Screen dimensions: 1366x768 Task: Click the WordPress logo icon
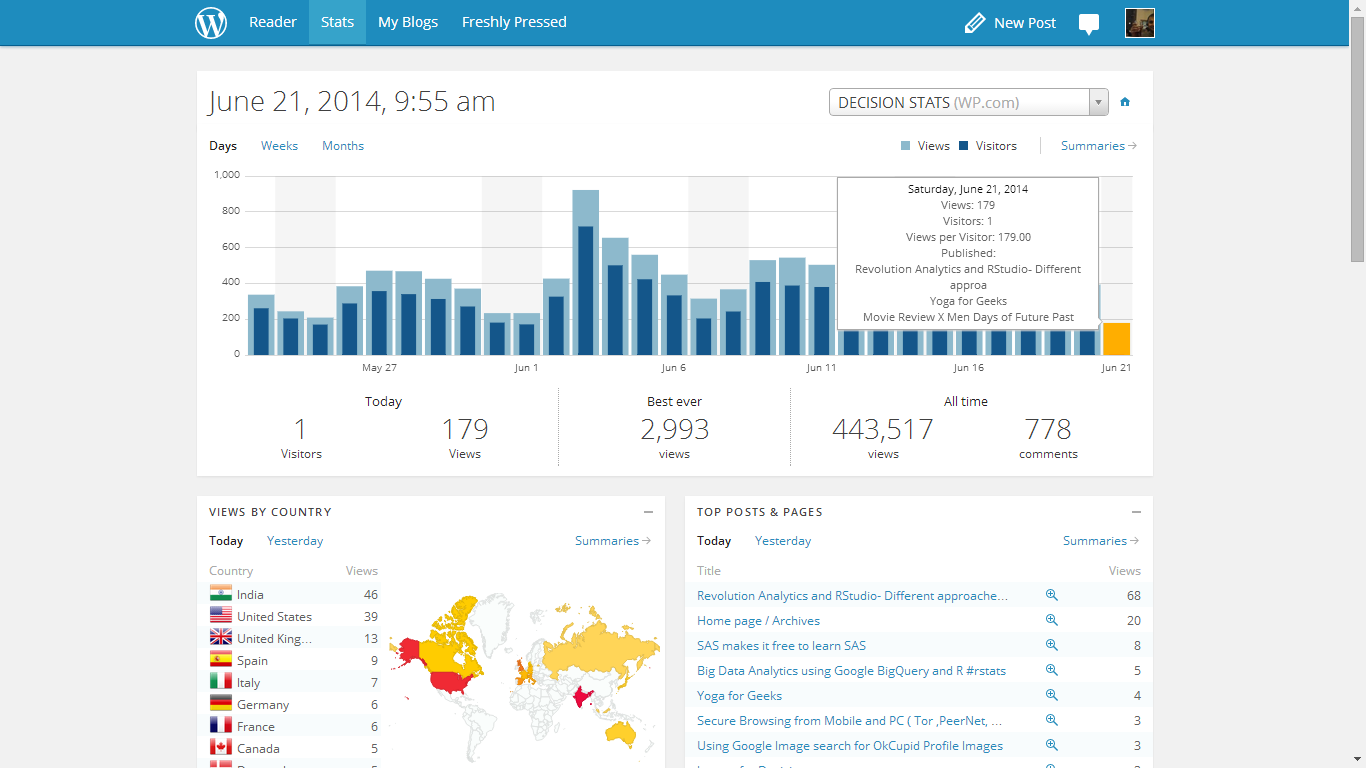[211, 22]
